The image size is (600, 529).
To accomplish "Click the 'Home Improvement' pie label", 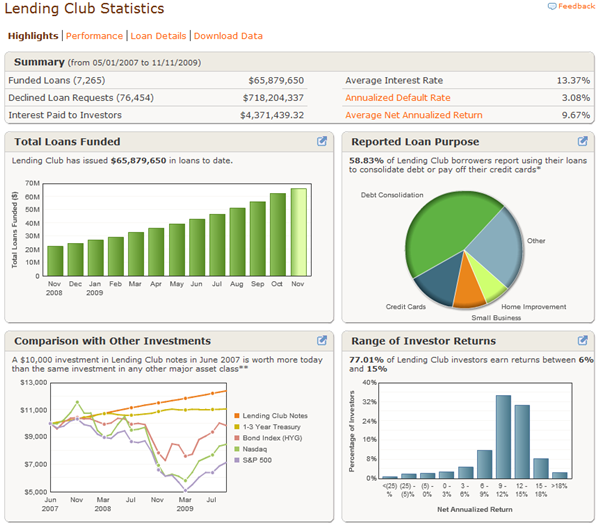I will pos(534,307).
